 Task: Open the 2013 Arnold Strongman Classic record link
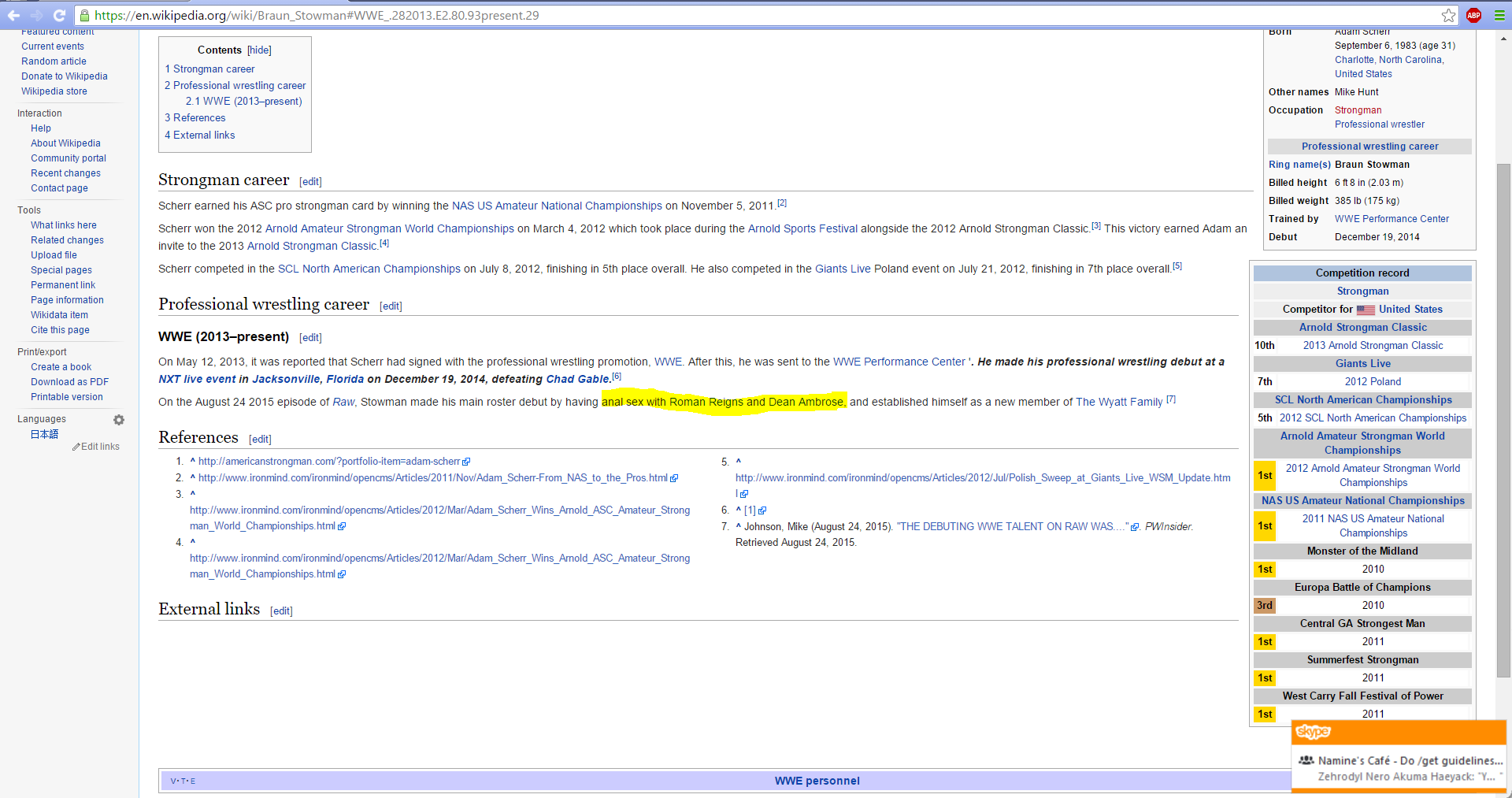[x=1373, y=346]
